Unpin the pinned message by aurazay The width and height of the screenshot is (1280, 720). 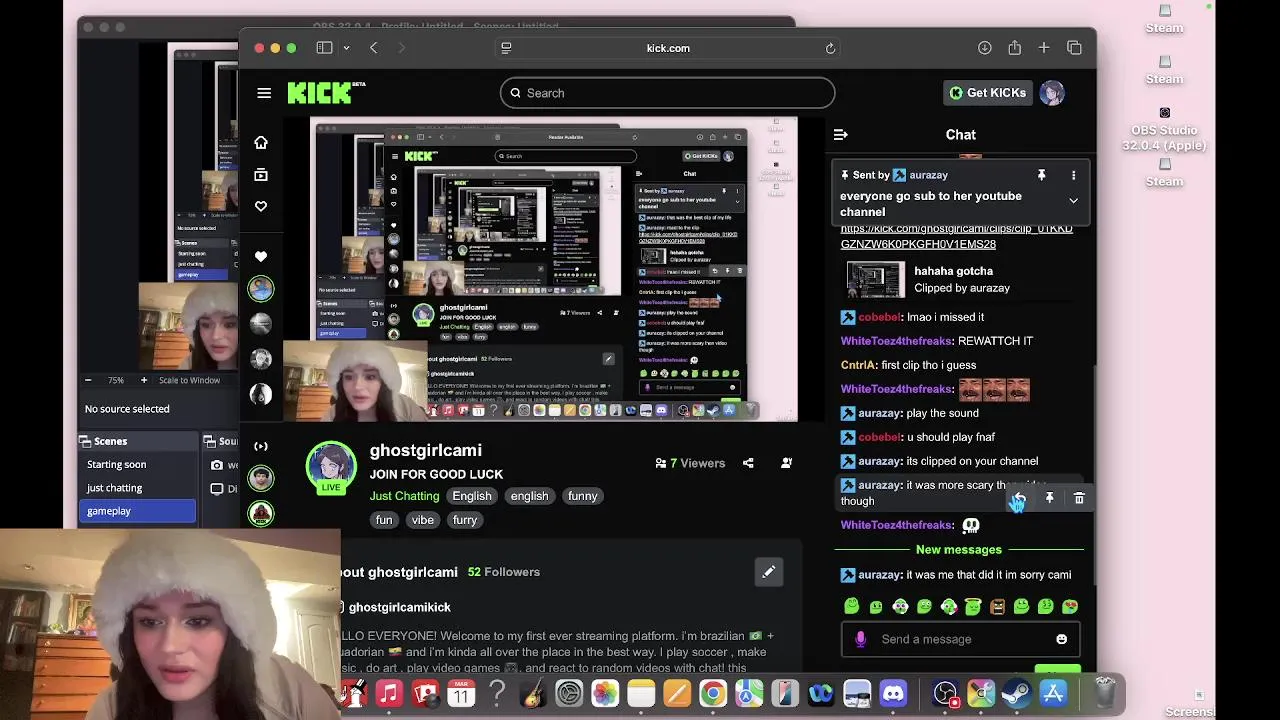point(1041,175)
